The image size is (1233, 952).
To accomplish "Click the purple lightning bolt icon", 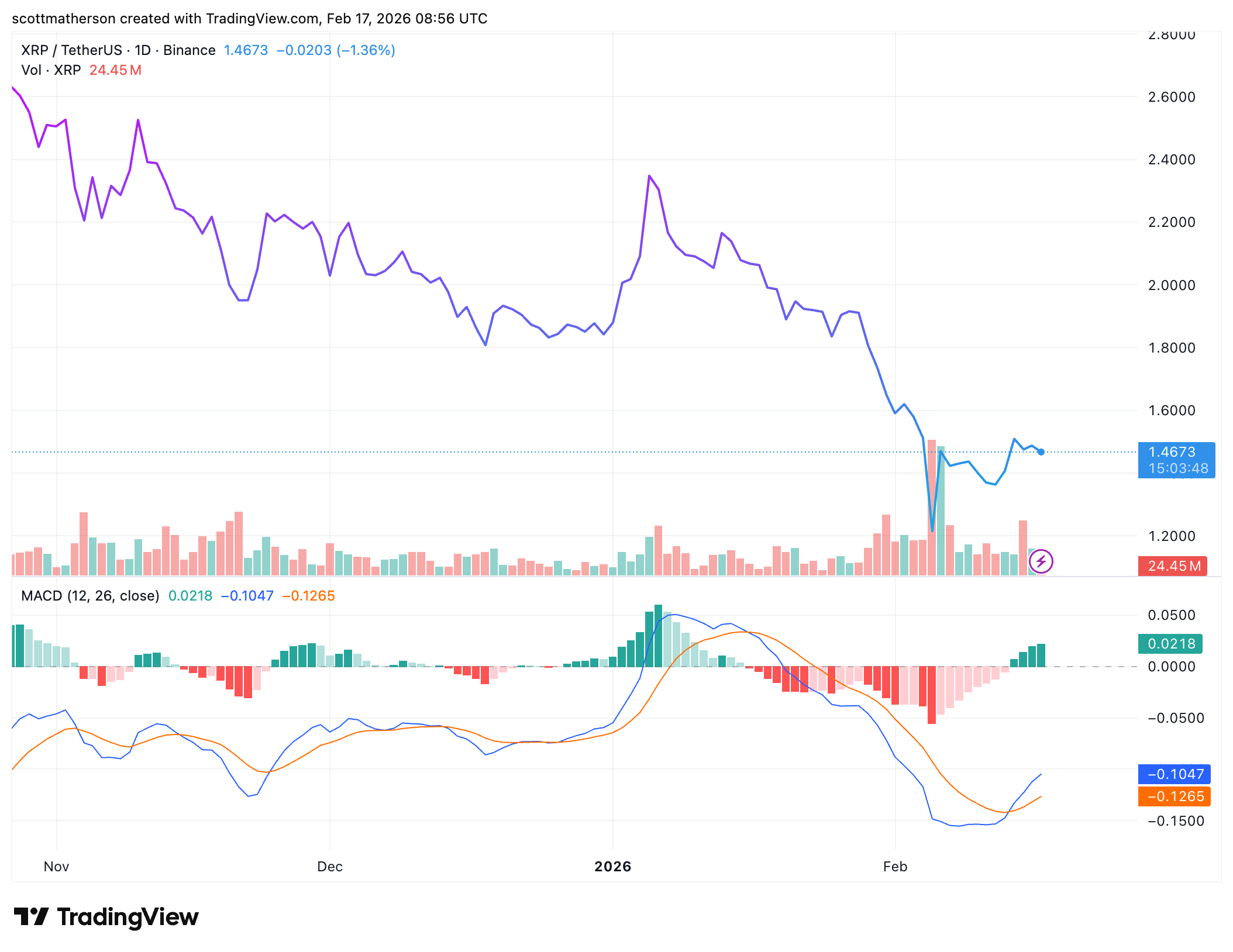I will (x=1041, y=562).
